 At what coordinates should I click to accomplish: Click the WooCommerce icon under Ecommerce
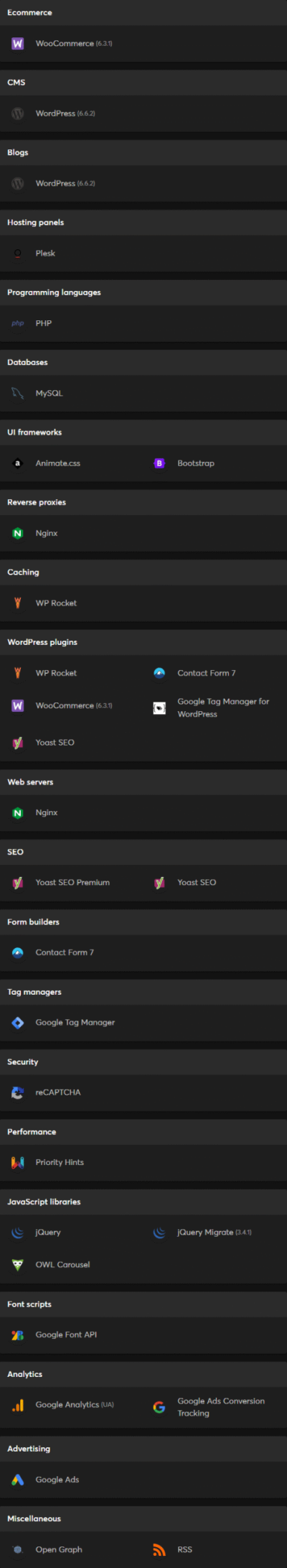coord(18,44)
